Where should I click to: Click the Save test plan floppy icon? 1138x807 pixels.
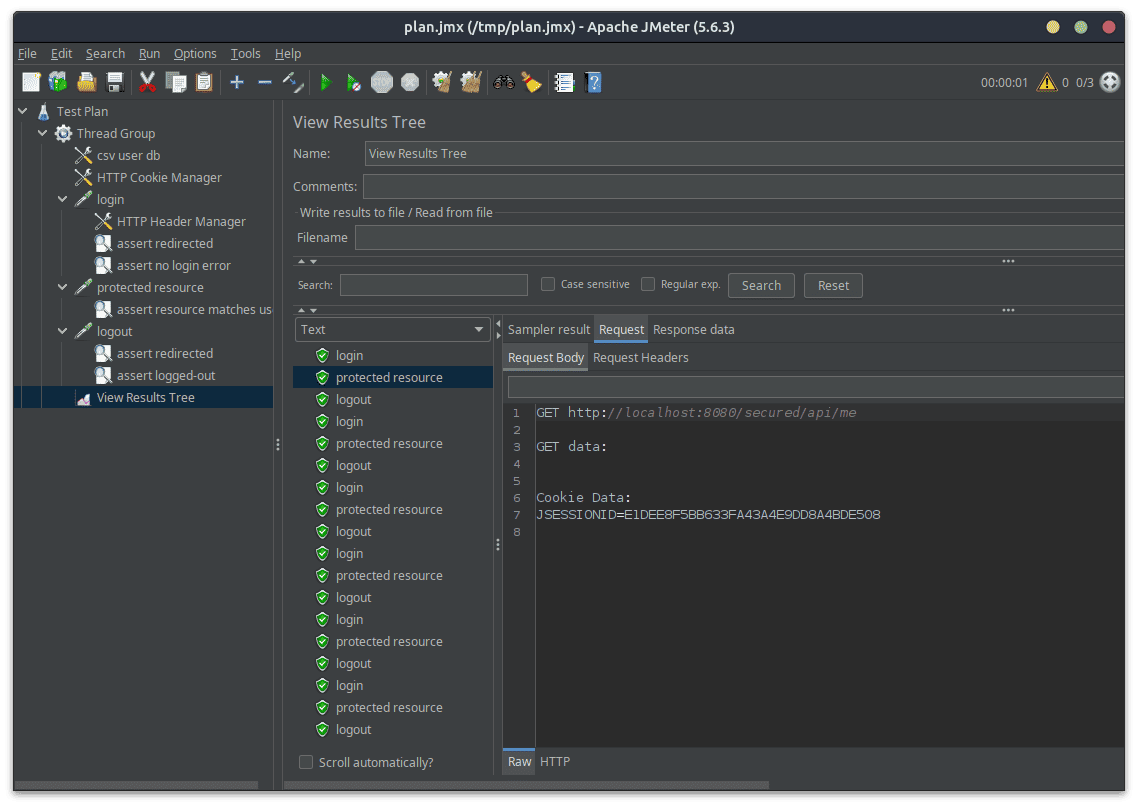tap(115, 83)
